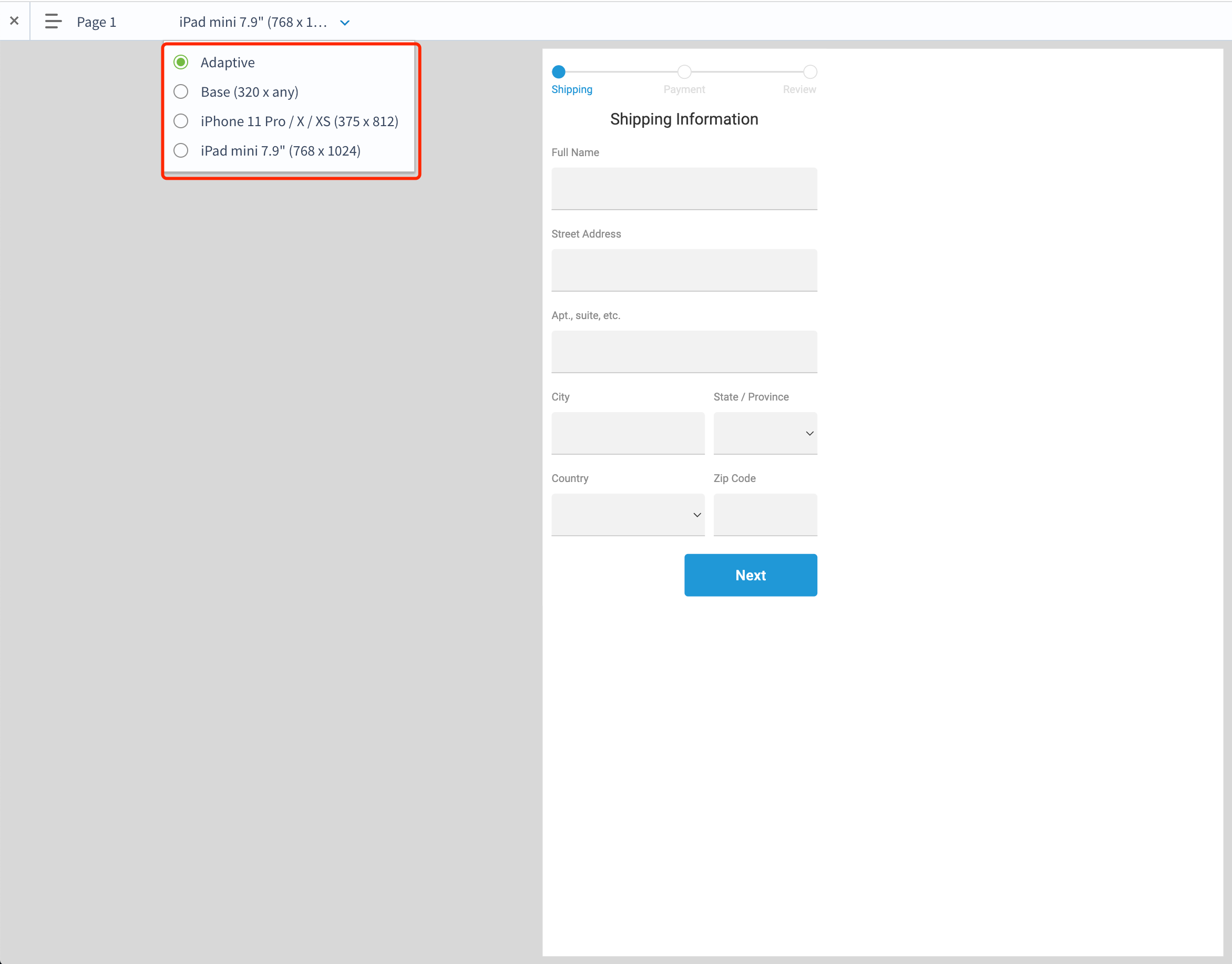
Task: Click the Street Address input field
Action: click(684, 270)
